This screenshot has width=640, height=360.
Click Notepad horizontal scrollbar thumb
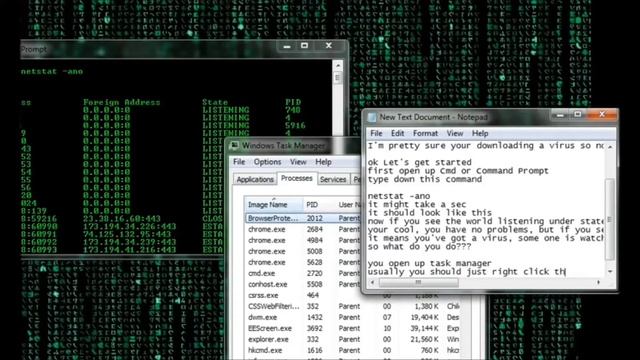[x=418, y=282]
